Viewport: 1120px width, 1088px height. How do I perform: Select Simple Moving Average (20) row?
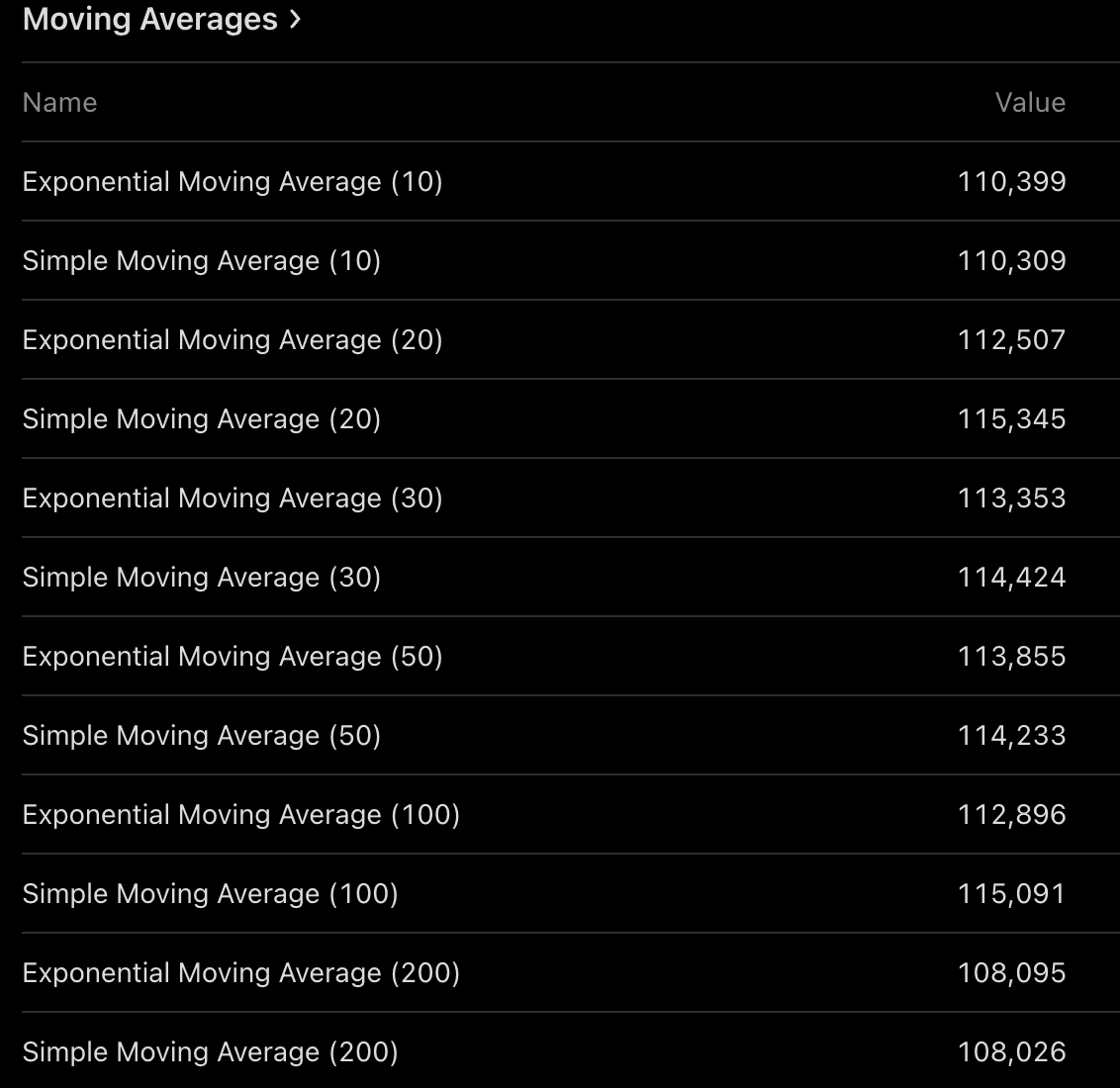(202, 419)
